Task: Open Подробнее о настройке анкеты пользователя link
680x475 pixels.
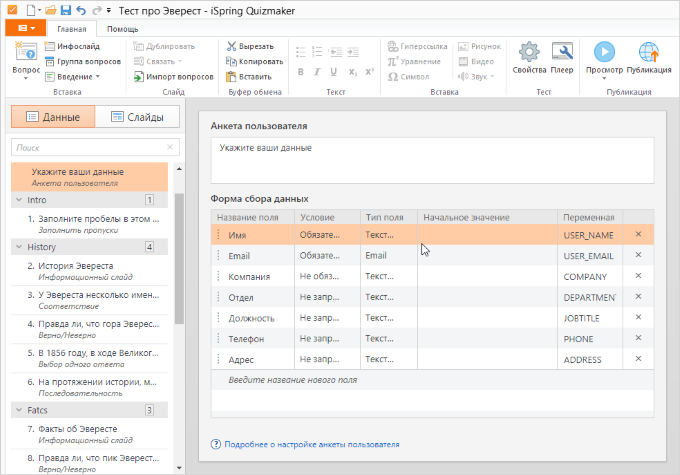Action: [311, 444]
